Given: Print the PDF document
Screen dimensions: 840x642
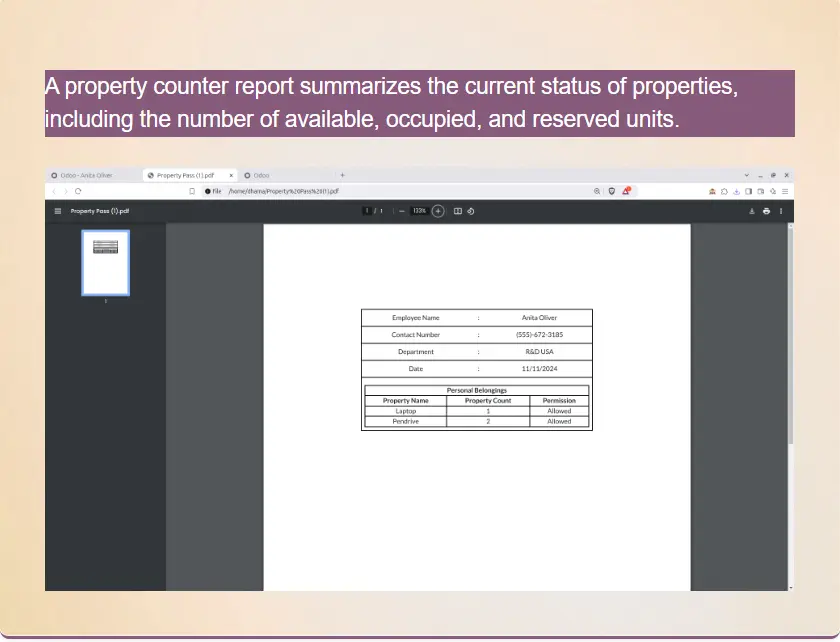Looking at the screenshot, I should pos(766,211).
